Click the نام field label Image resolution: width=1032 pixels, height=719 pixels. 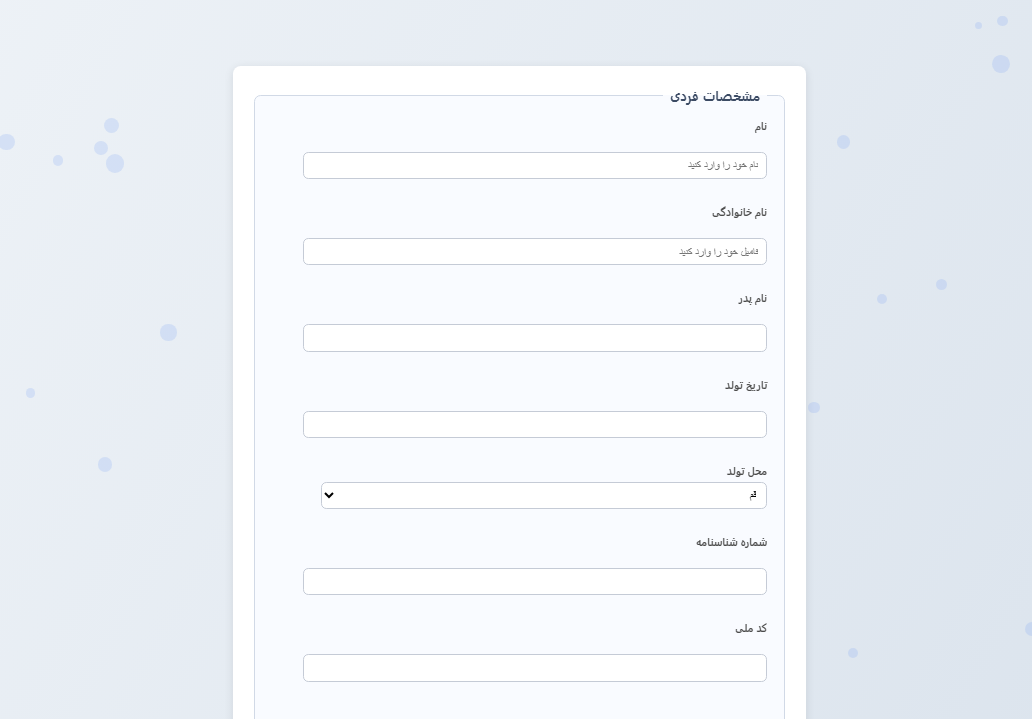tap(761, 127)
